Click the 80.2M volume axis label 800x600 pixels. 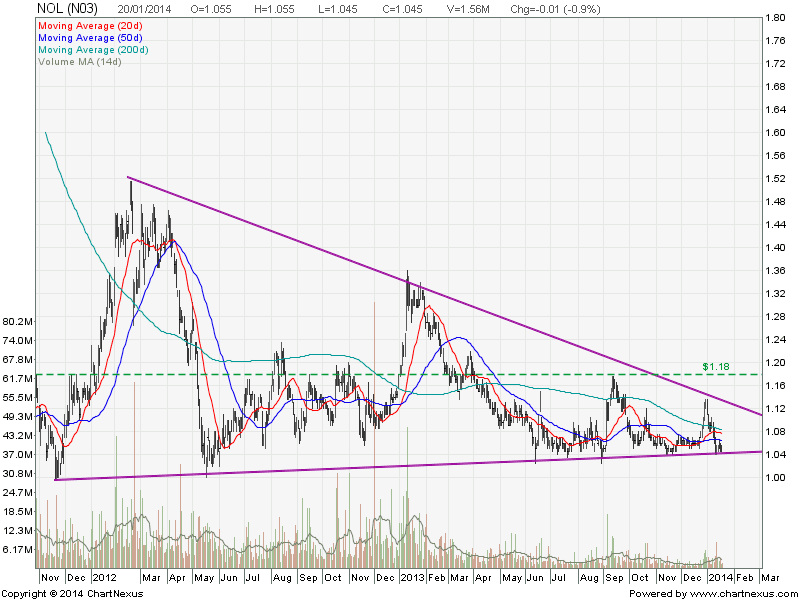[x=18, y=321]
